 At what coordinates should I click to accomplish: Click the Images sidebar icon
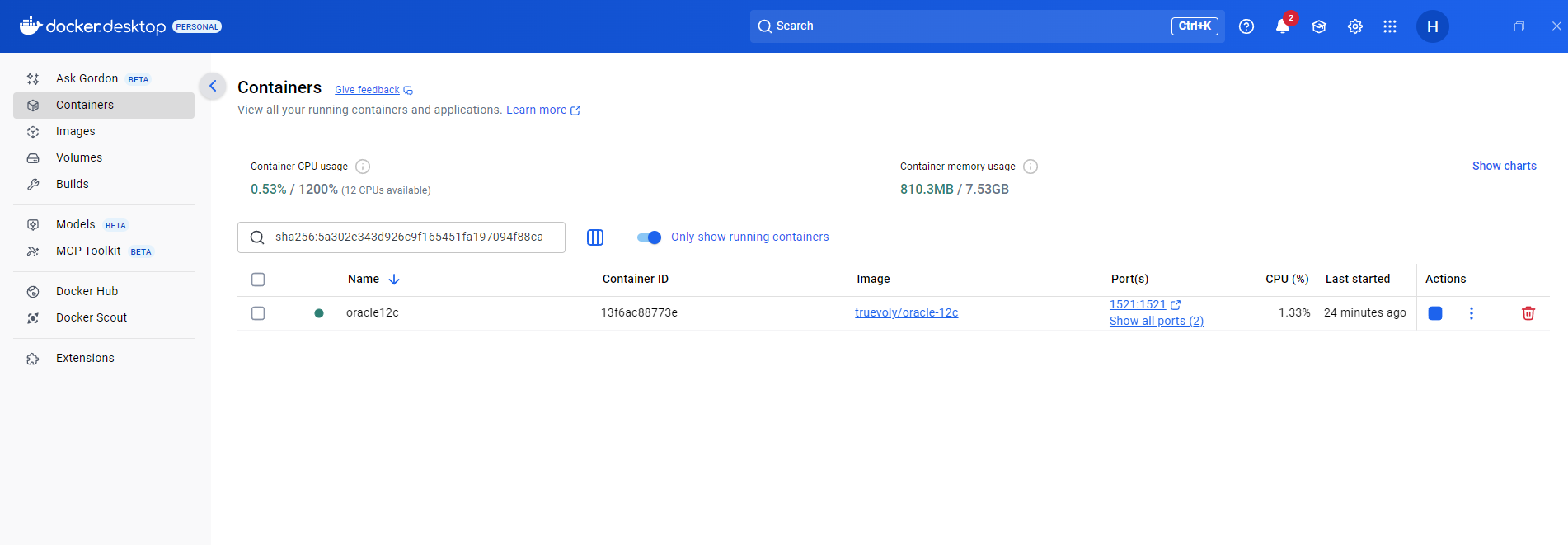tap(33, 132)
